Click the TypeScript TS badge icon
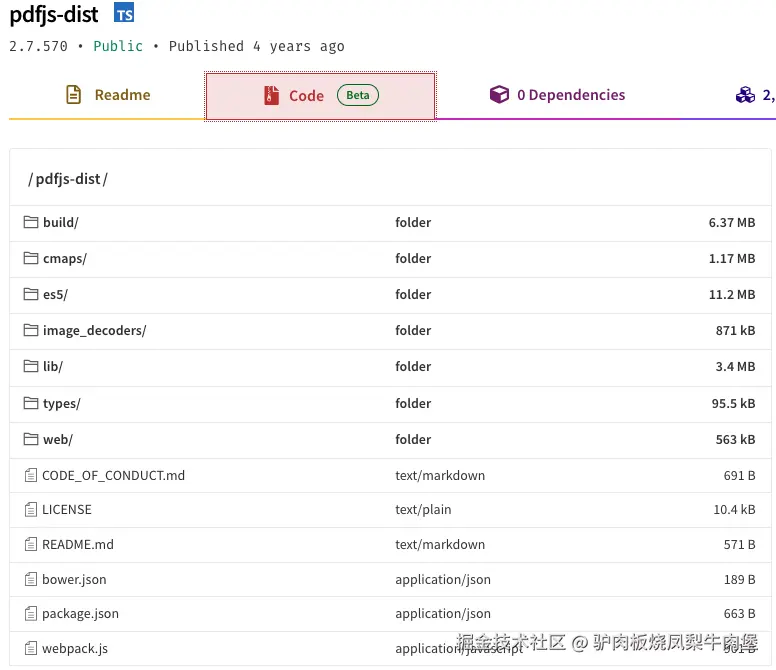 [x=124, y=12]
